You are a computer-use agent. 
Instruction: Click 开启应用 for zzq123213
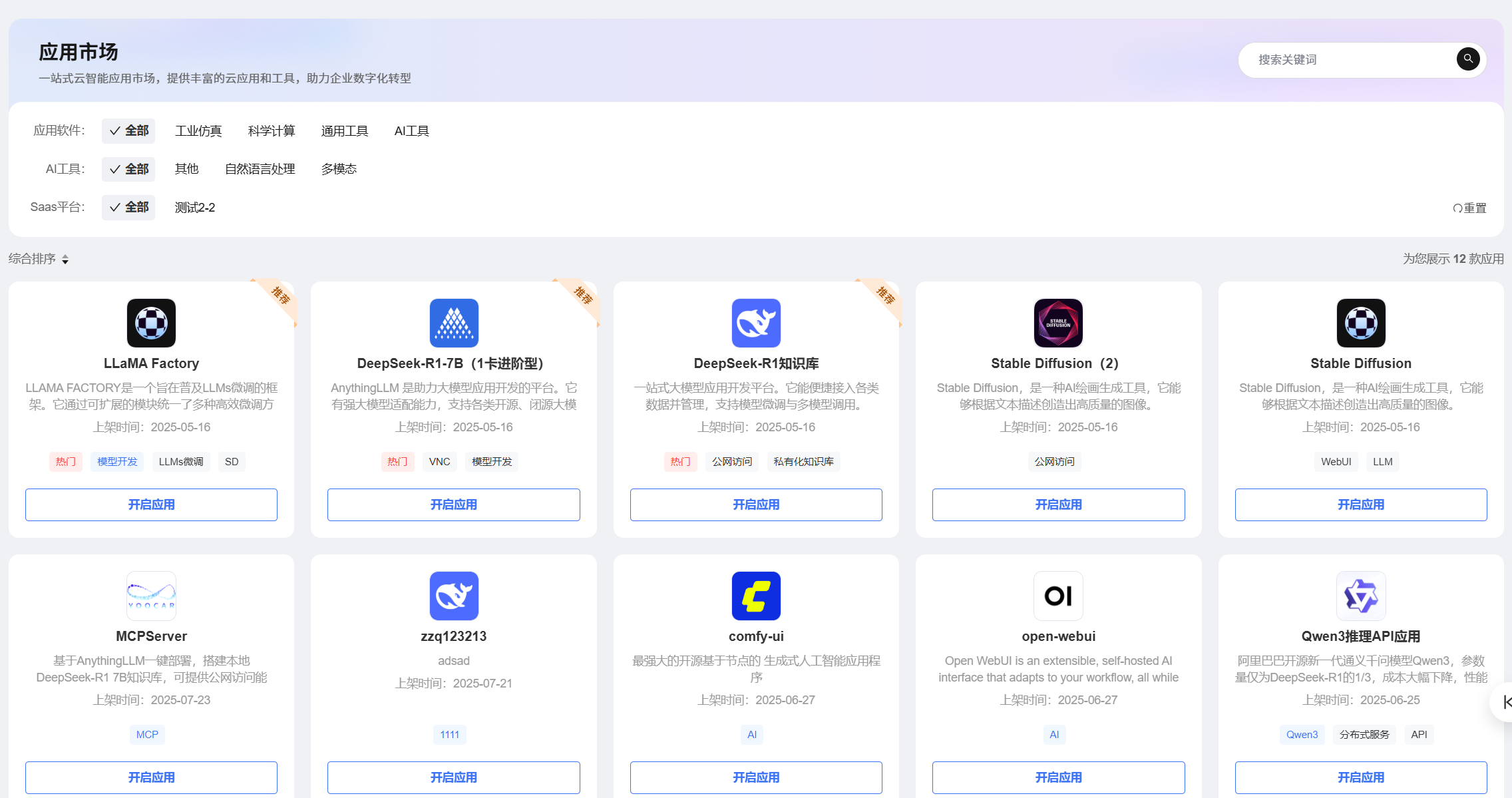pos(454,777)
